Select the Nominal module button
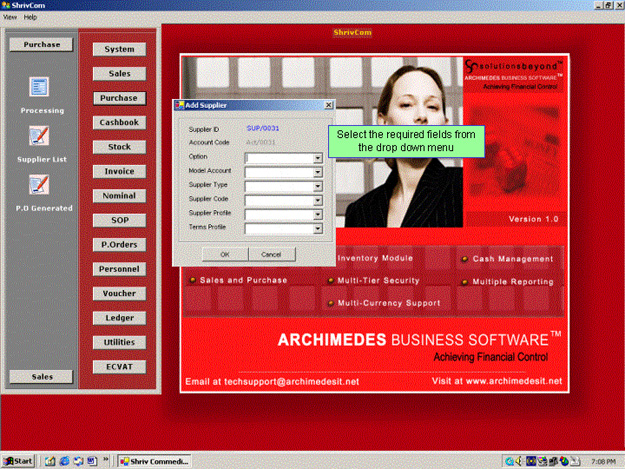Image resolution: width=625 pixels, height=469 pixels. (x=119, y=195)
